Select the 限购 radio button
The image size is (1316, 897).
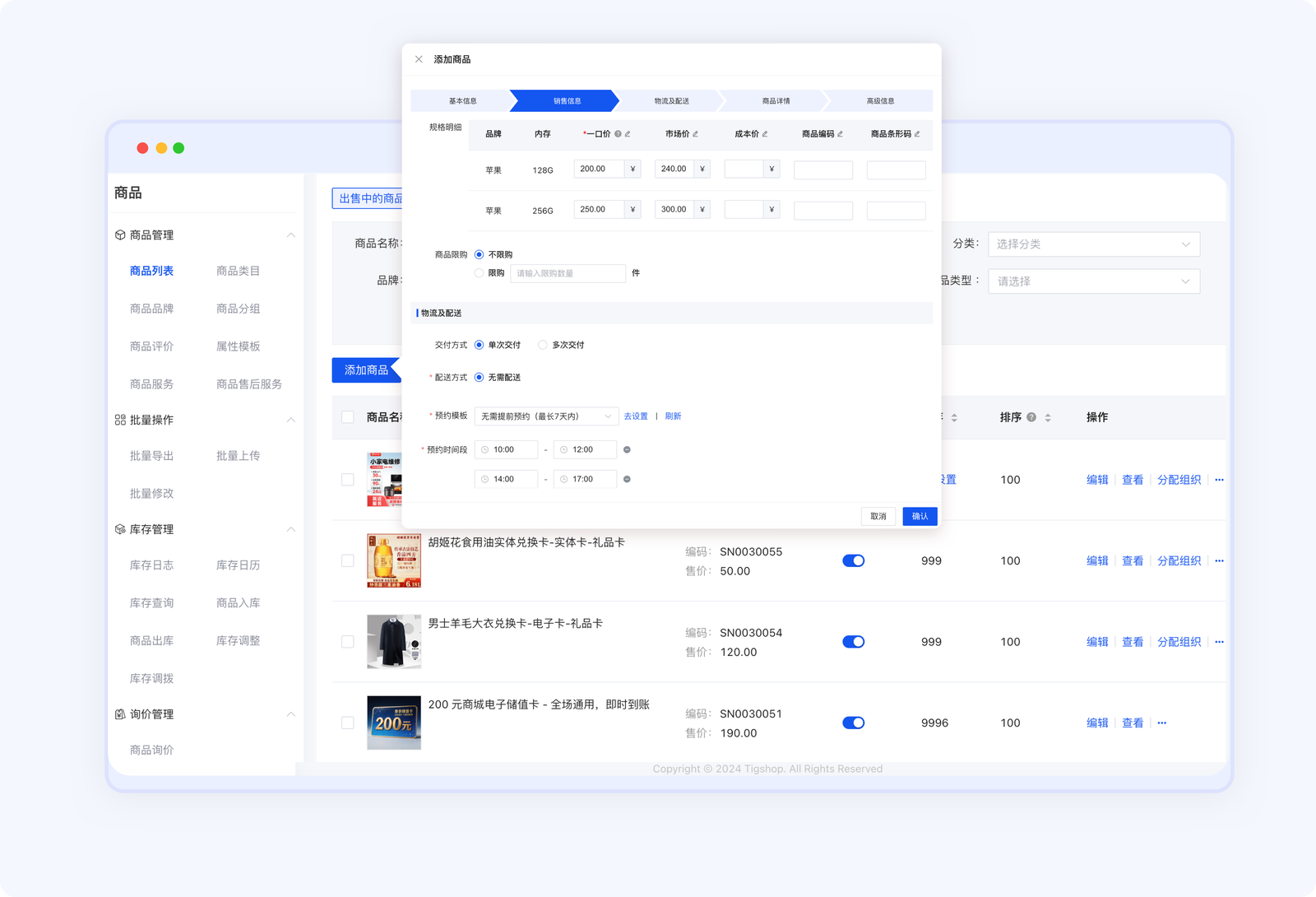(479, 273)
